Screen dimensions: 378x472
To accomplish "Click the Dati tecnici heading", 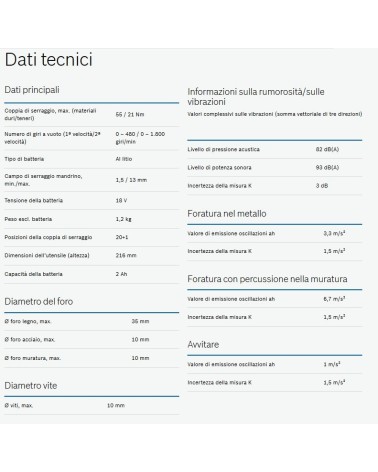I will (x=48, y=60).
